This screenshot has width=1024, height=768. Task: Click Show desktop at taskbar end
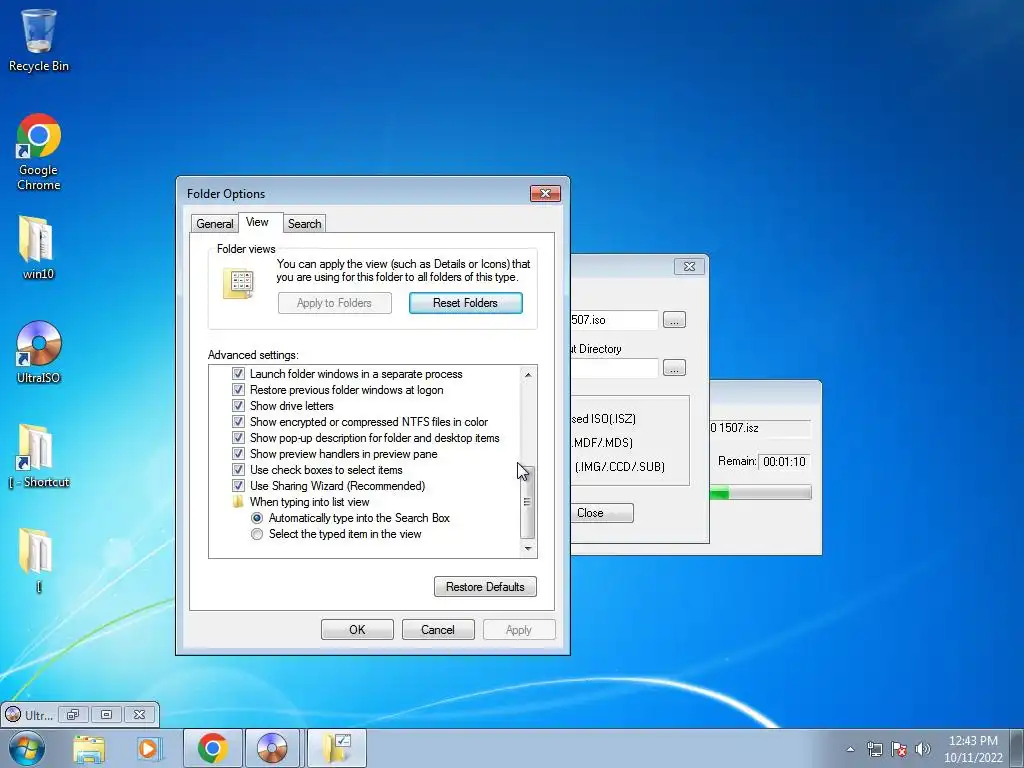[x=1017, y=748]
